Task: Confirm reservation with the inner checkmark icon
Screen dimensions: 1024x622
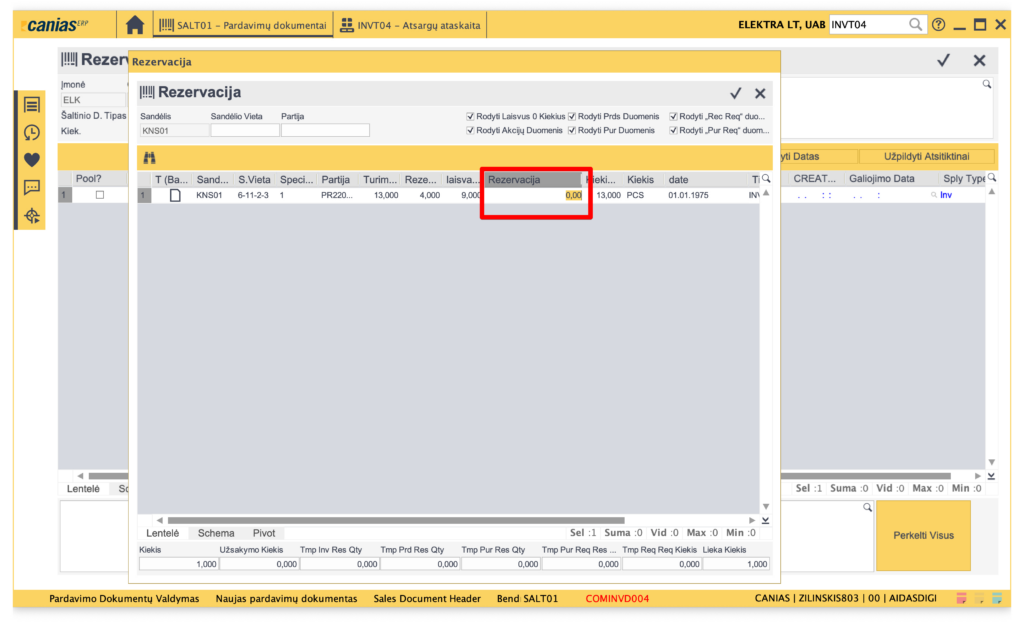Action: 736,93
